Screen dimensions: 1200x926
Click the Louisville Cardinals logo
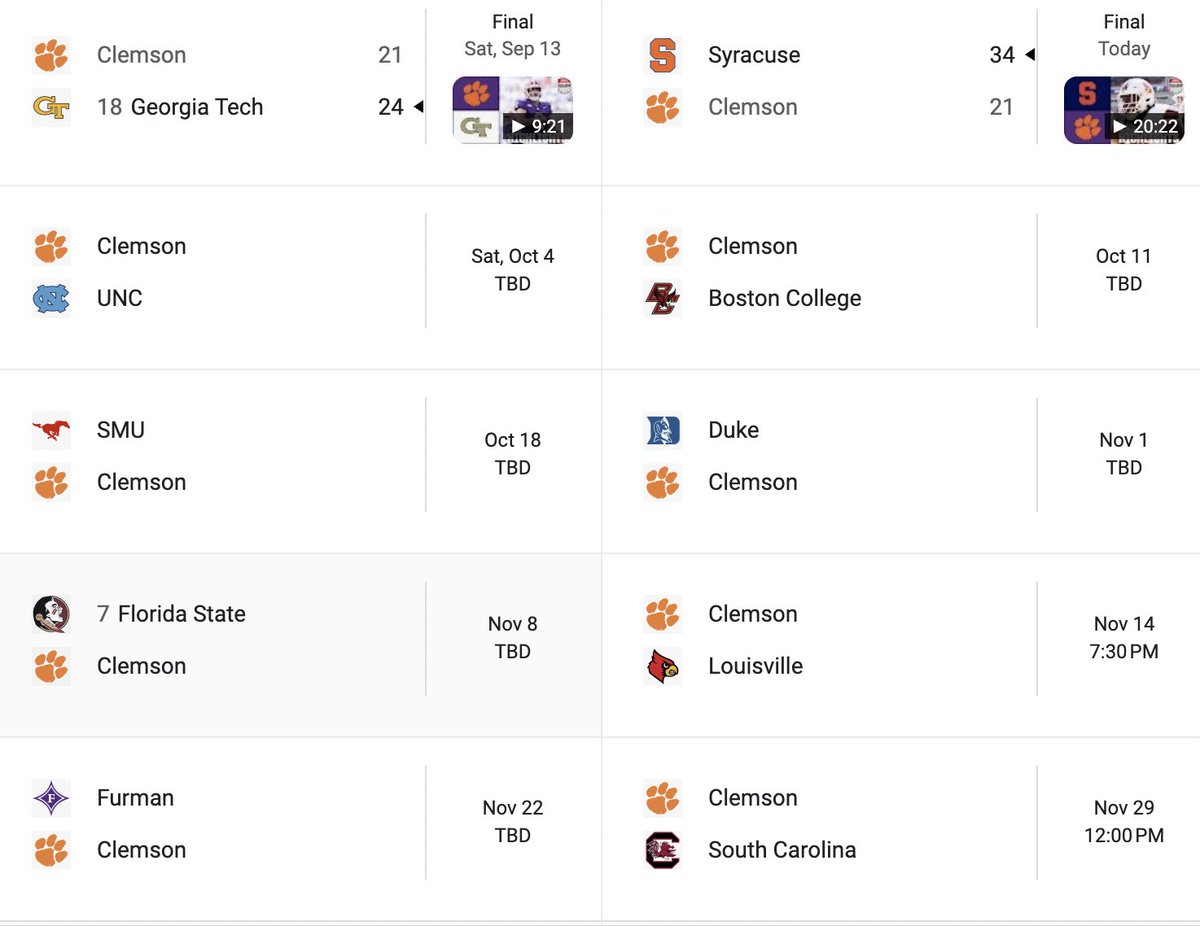point(662,666)
